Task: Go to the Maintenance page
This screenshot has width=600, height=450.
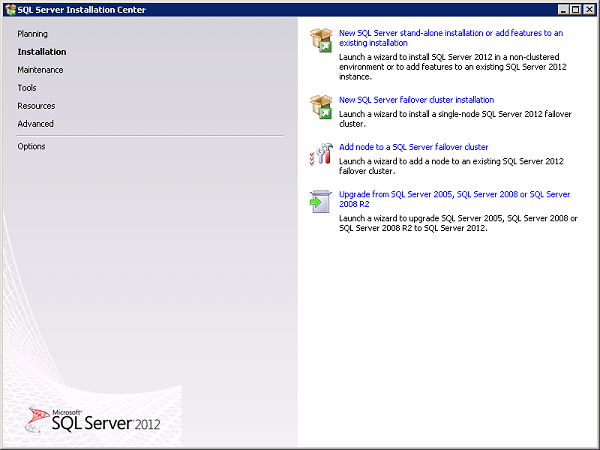Action: click(x=40, y=70)
